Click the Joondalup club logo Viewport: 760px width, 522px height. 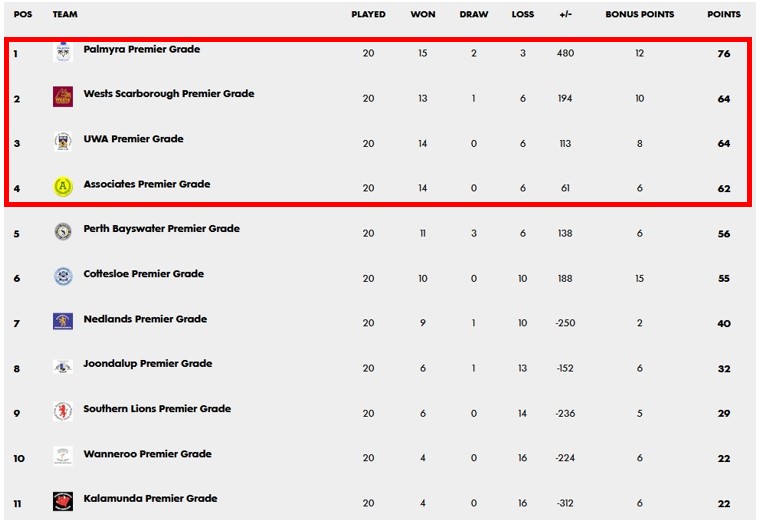pyautogui.click(x=63, y=366)
